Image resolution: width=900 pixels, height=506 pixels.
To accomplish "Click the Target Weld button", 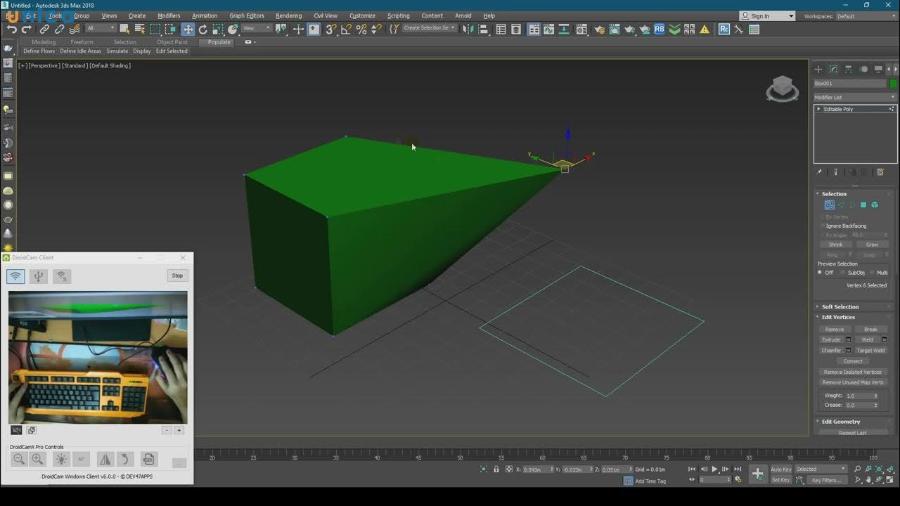I will pos(870,351).
